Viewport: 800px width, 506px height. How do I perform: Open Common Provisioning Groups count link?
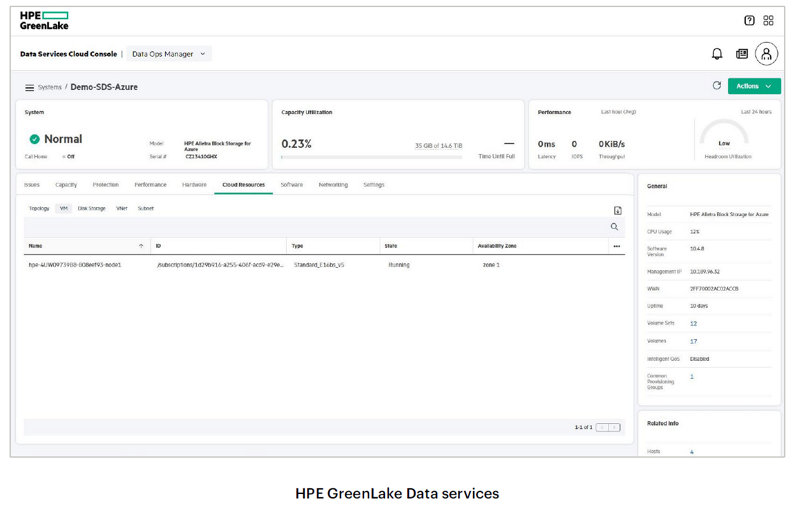click(692, 376)
